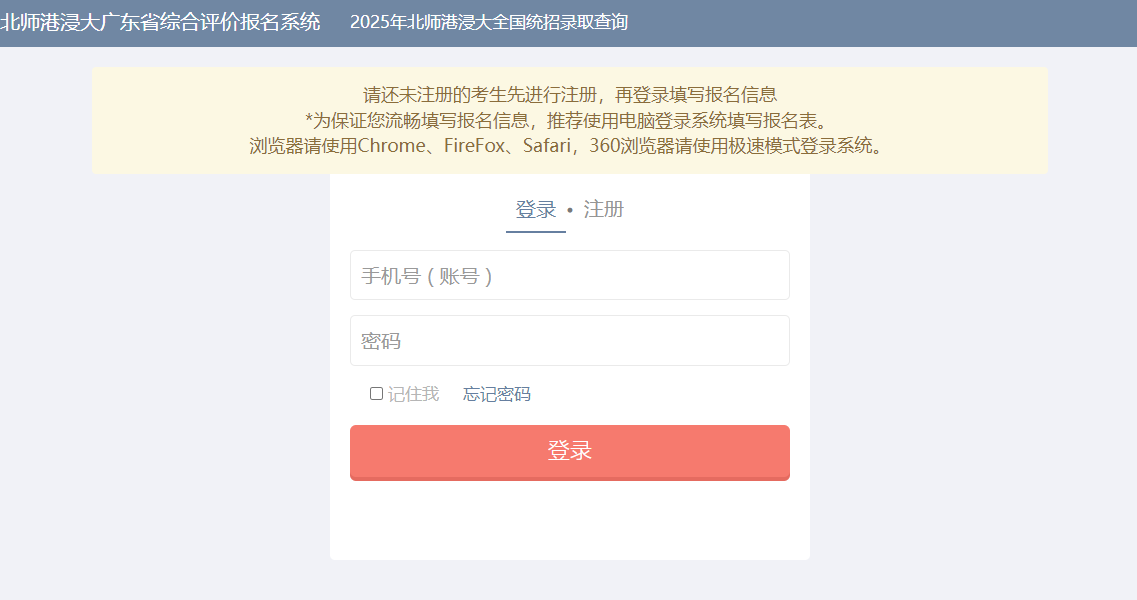Focus the 手机号（账号）input field
Viewport: 1137px width, 600px height.
[x=570, y=275]
